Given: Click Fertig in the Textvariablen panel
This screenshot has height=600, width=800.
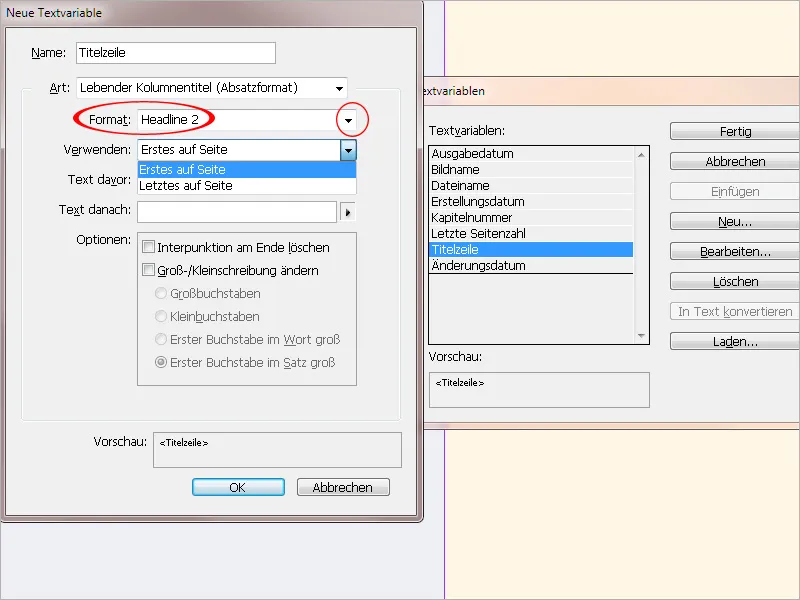Looking at the screenshot, I should coord(733,131).
